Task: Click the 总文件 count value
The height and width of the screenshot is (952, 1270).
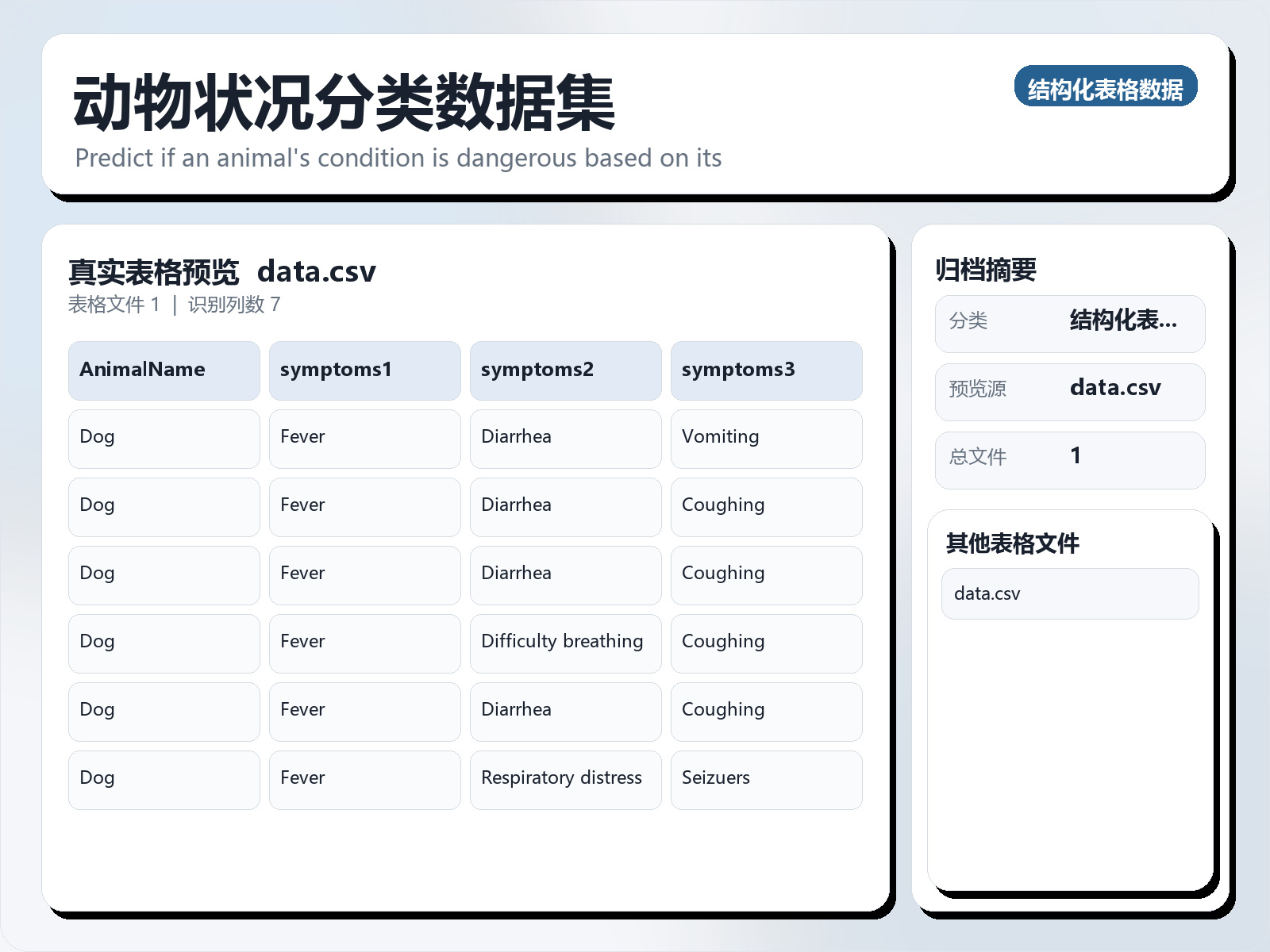Action: pos(1076,456)
